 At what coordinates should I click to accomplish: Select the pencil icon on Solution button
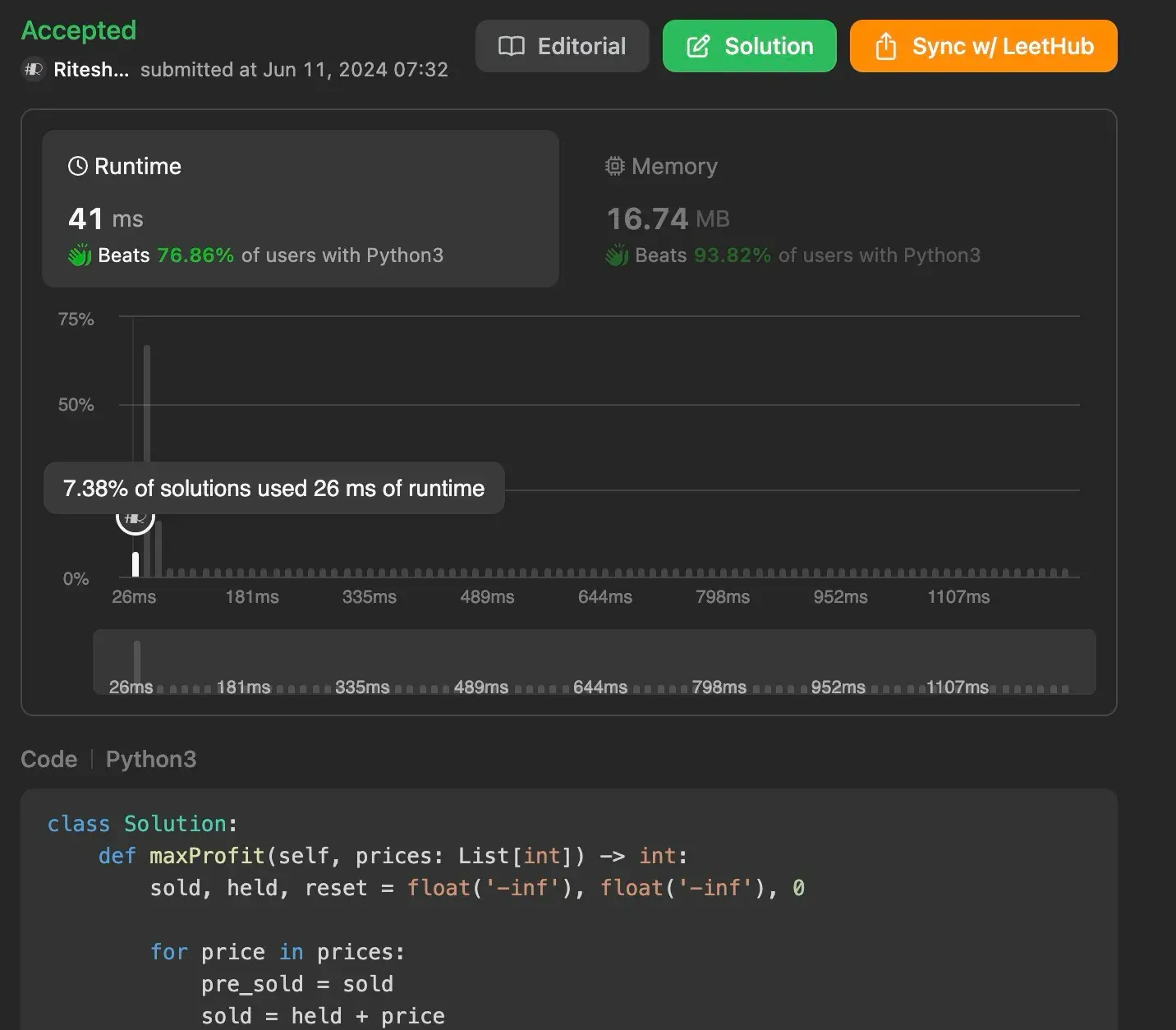(x=698, y=46)
